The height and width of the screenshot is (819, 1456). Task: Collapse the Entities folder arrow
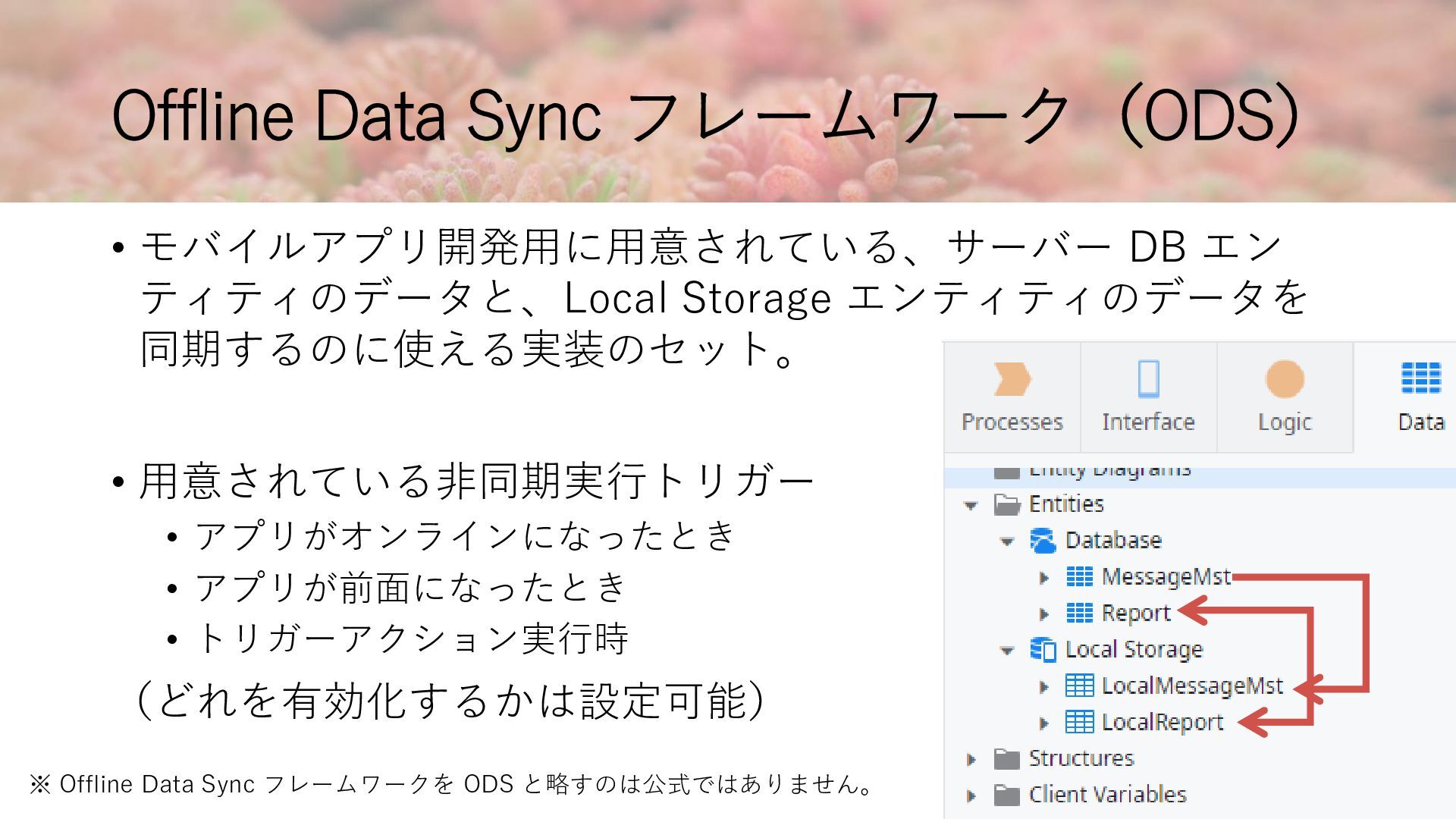(x=971, y=505)
